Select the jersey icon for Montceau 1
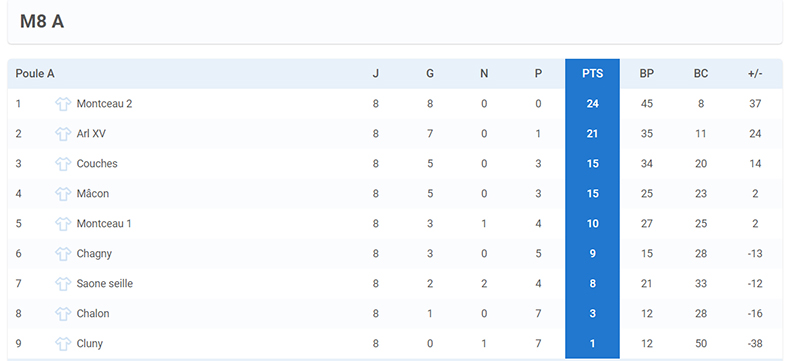Screen dimensions: 792x361 pos(63,224)
